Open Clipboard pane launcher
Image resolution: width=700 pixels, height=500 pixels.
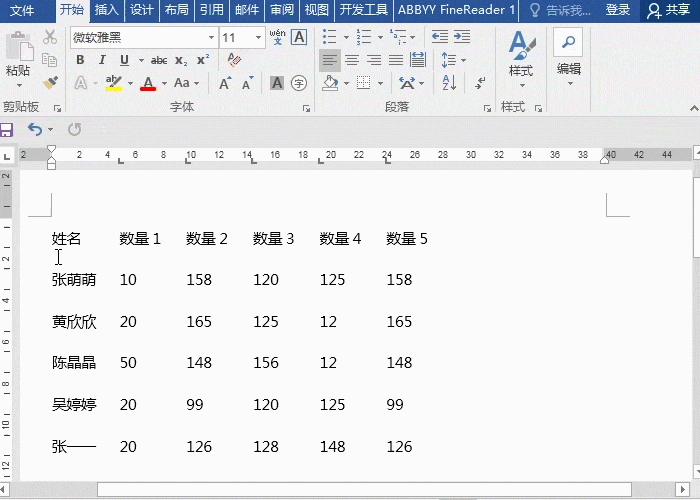[57, 108]
